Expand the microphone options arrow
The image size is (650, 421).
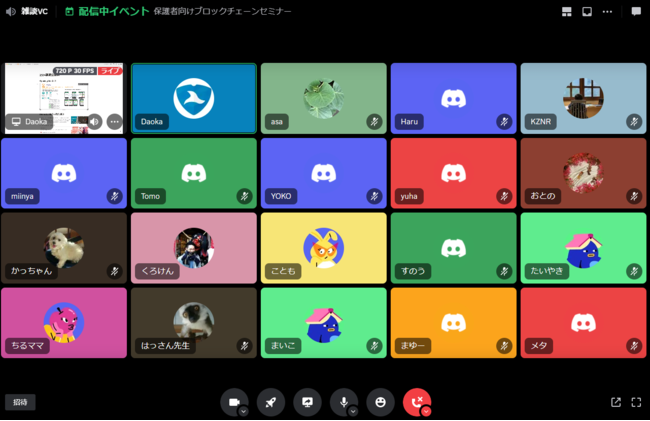point(354,410)
